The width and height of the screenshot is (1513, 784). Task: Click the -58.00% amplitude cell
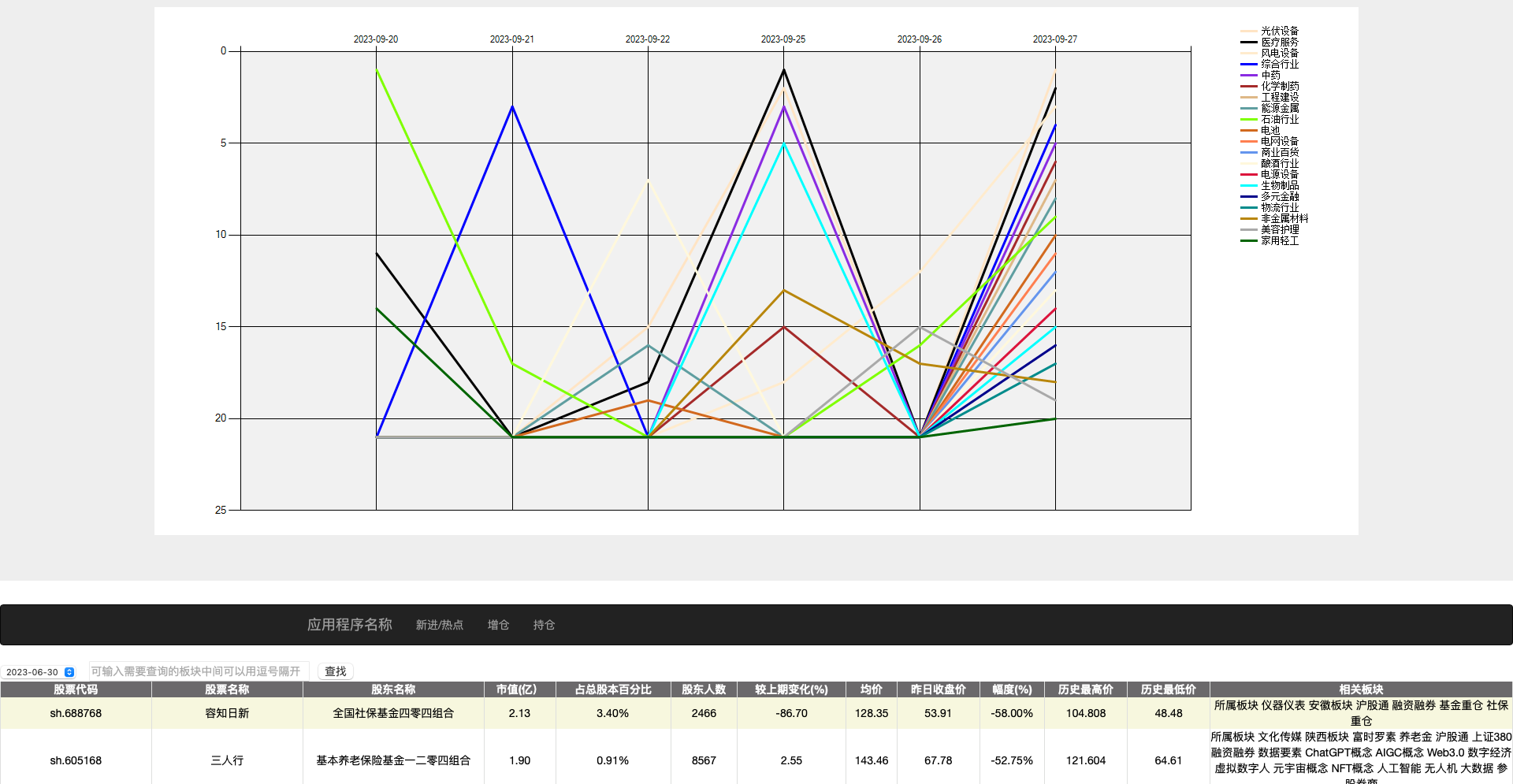[1012, 713]
